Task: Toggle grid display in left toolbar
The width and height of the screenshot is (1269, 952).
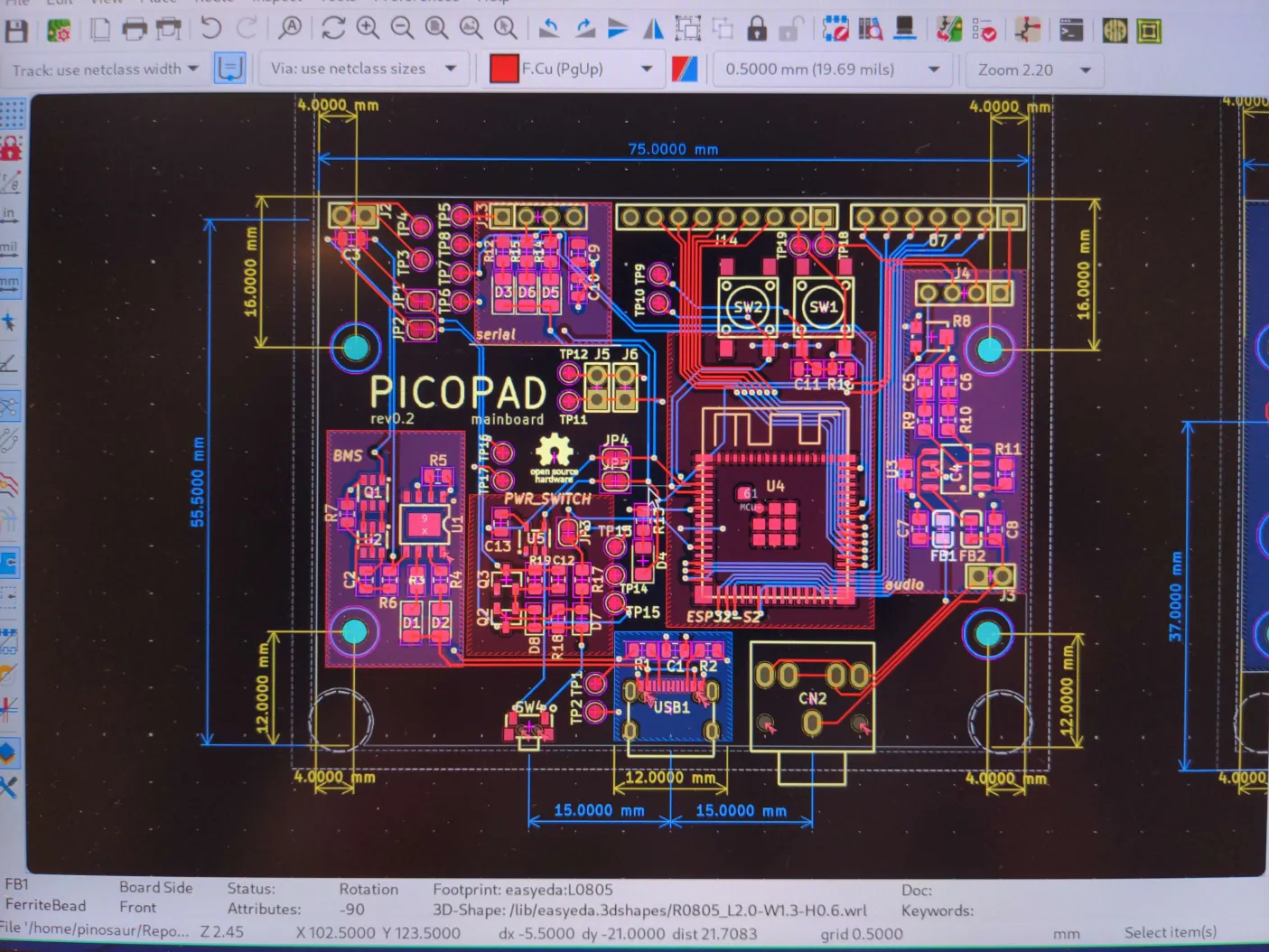Action: (11, 115)
